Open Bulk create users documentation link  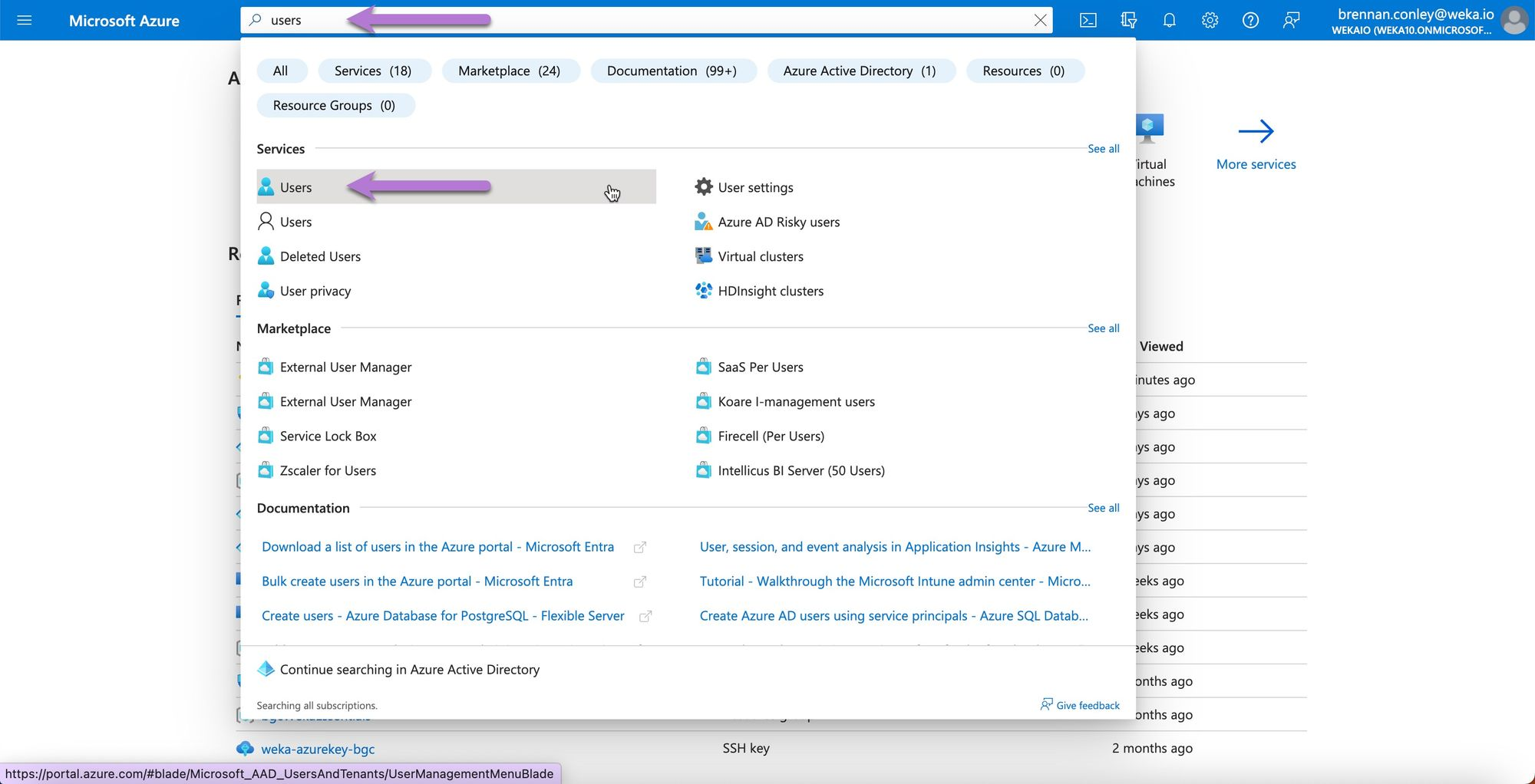pyautogui.click(x=417, y=581)
